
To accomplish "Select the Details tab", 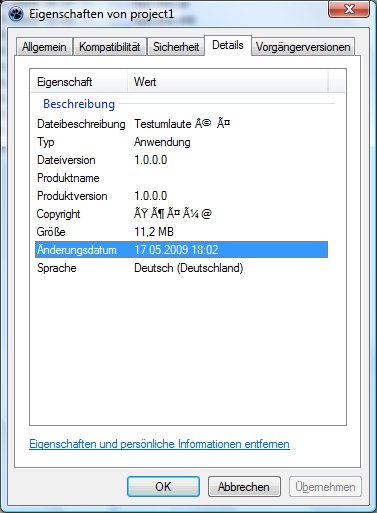I will click(228, 45).
